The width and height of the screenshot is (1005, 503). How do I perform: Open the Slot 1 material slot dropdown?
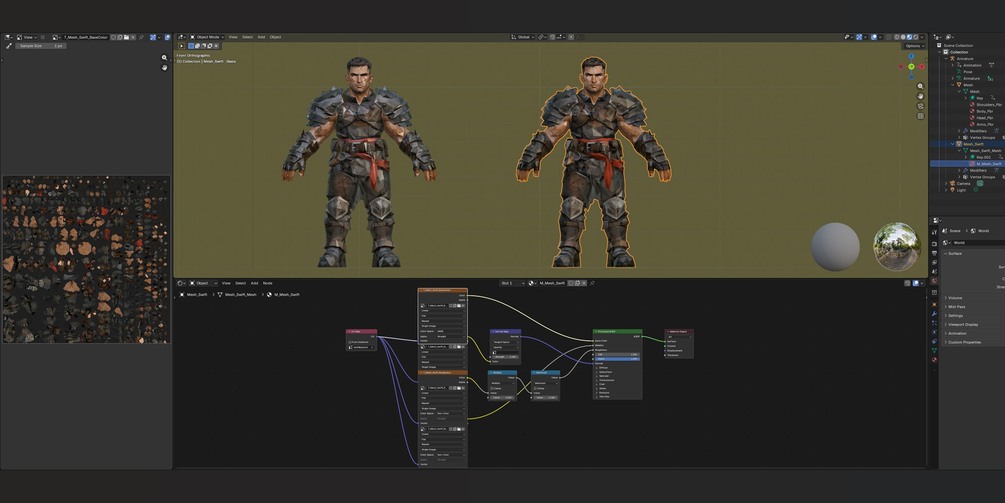tap(512, 283)
